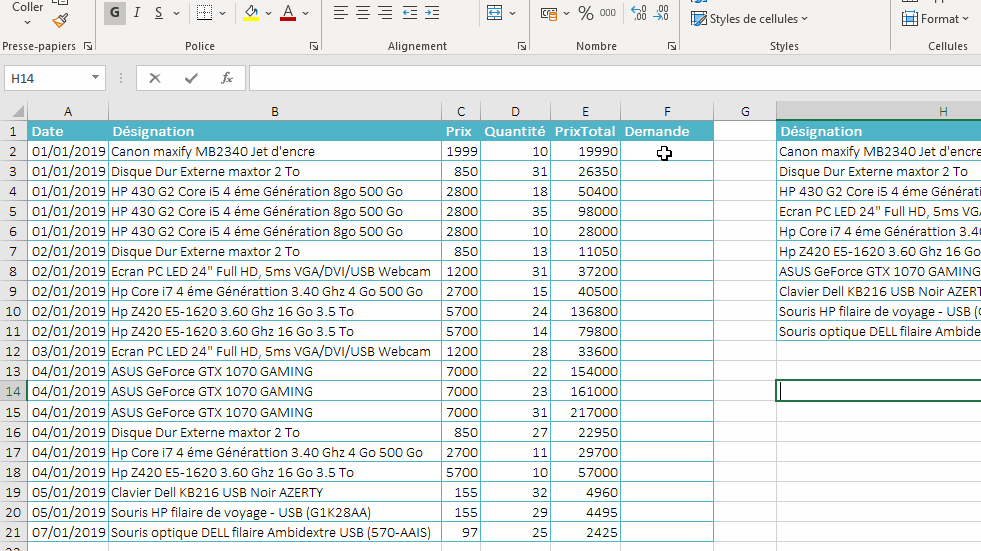This screenshot has height=551, width=981.
Task: Select row 14 header
Action: pyautogui.click(x=13, y=392)
